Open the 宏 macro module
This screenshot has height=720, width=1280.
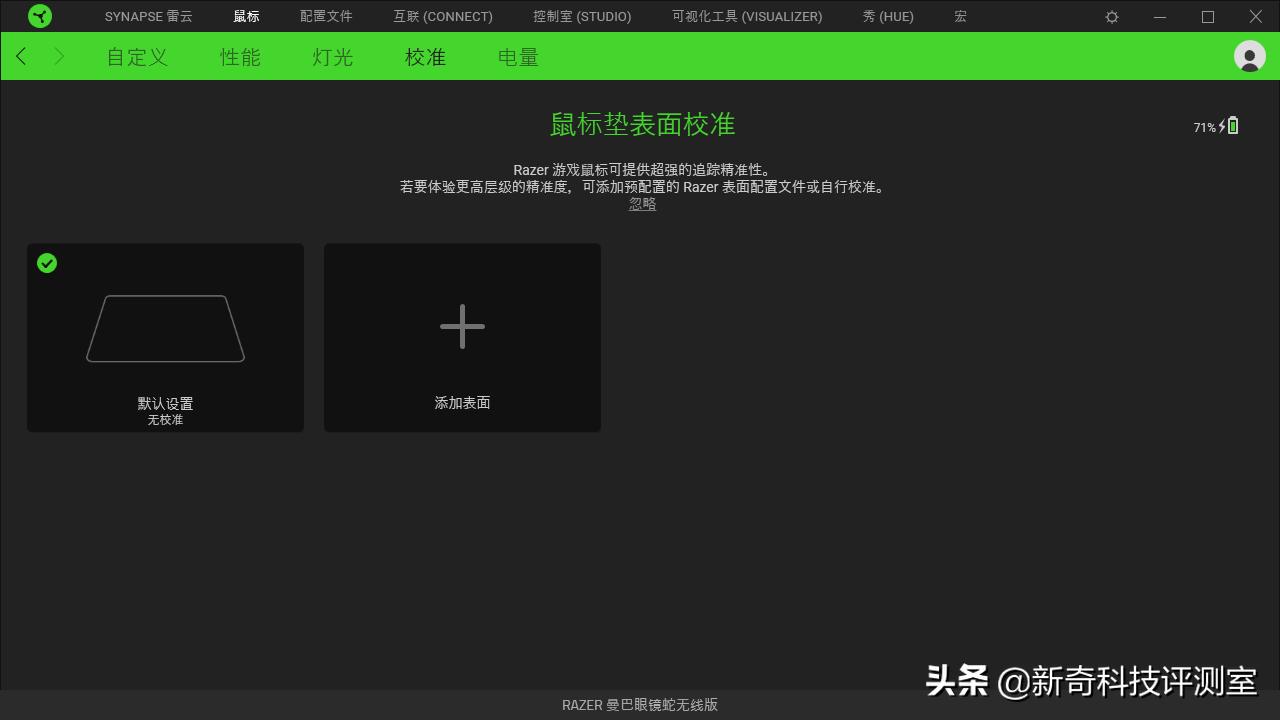coord(959,16)
